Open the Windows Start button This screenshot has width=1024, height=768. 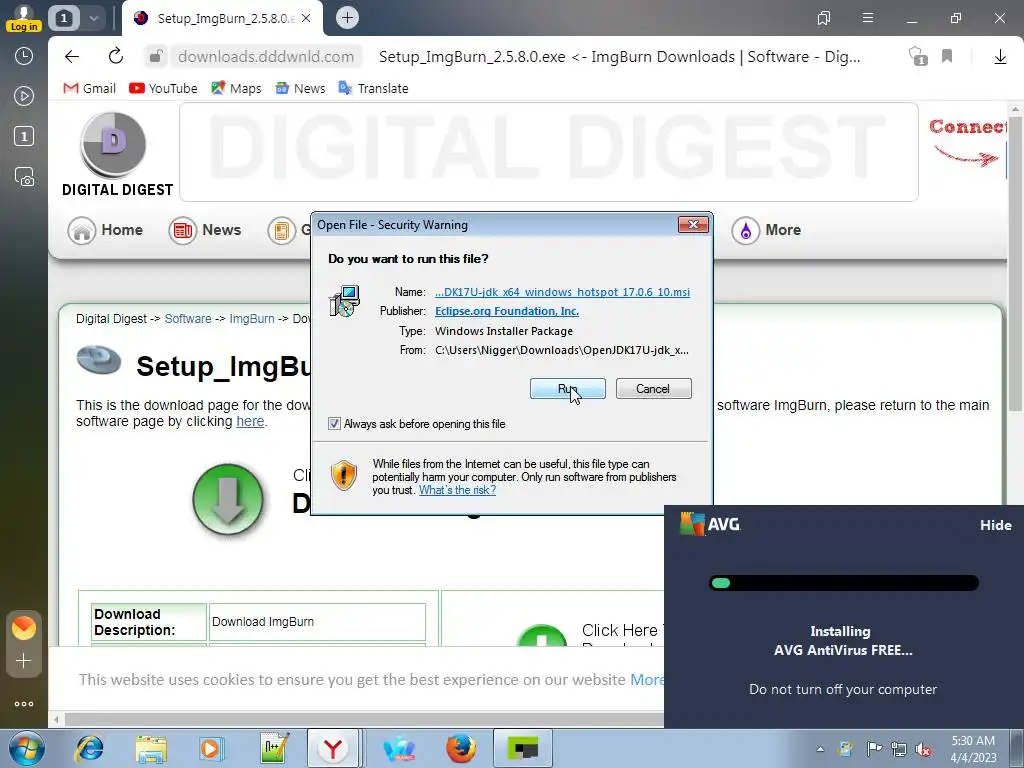point(26,748)
